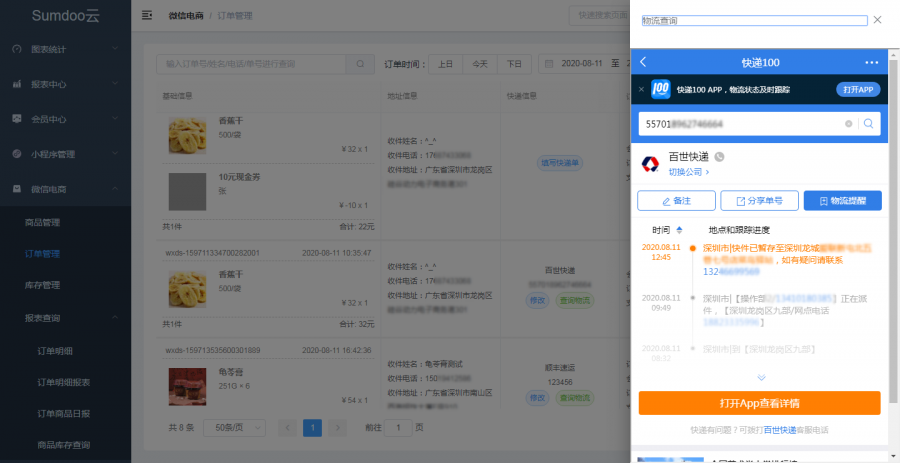Click the tracking number input

coord(742,124)
